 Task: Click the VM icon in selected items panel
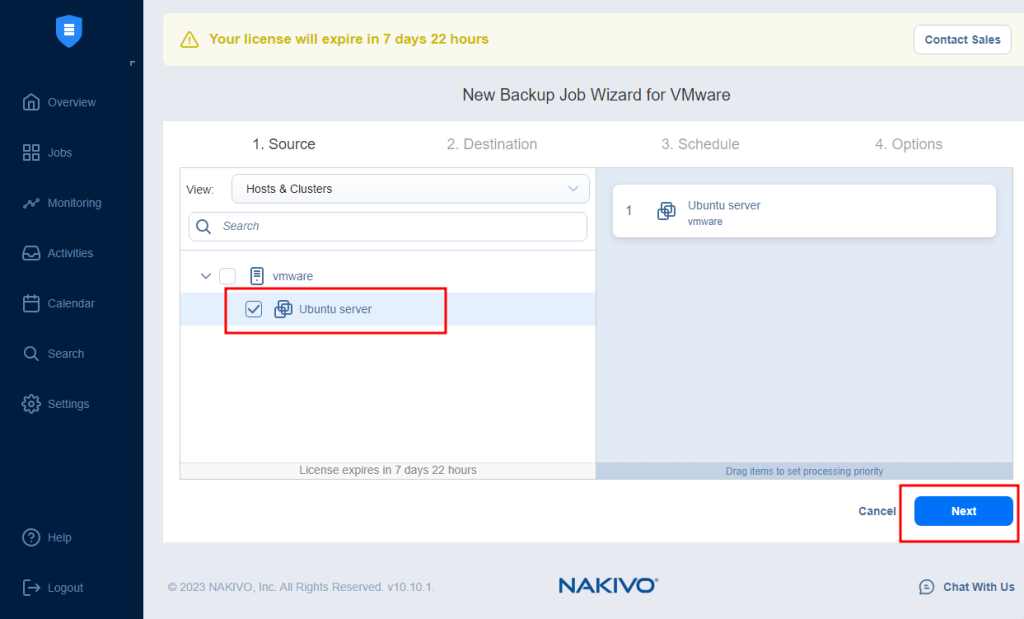point(666,211)
